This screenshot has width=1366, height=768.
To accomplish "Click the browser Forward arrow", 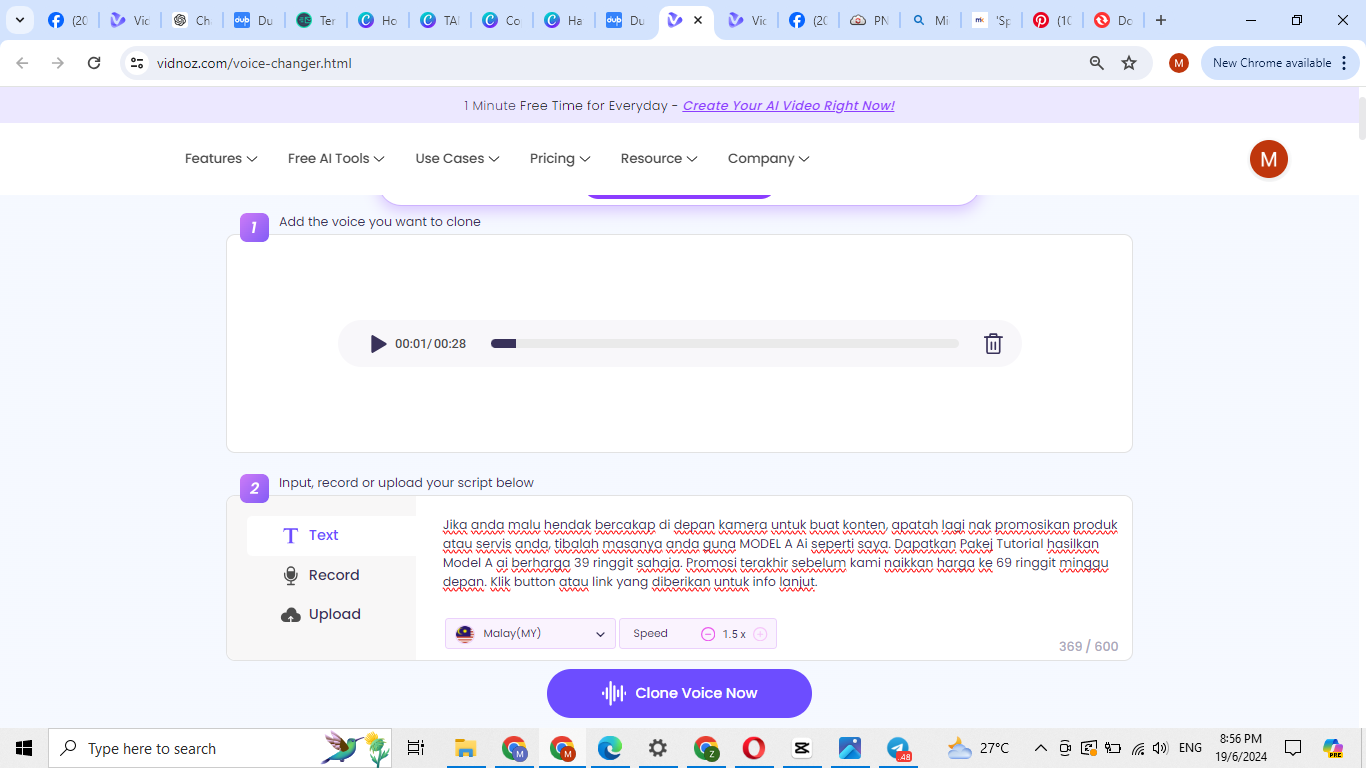I will click(58, 63).
